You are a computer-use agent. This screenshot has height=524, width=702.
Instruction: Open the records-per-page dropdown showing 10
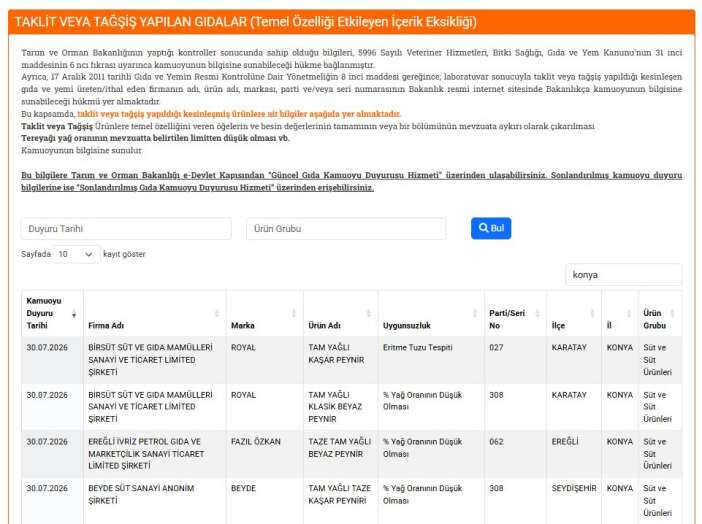(76, 254)
